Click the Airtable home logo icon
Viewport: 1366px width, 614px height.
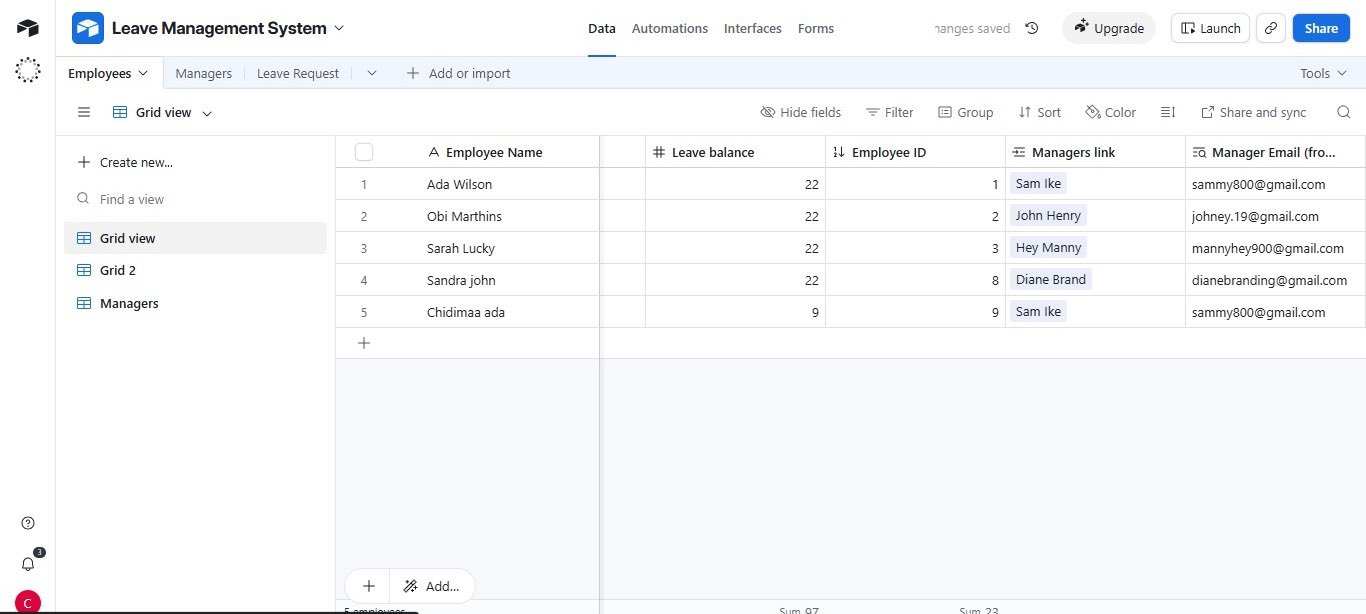click(28, 28)
